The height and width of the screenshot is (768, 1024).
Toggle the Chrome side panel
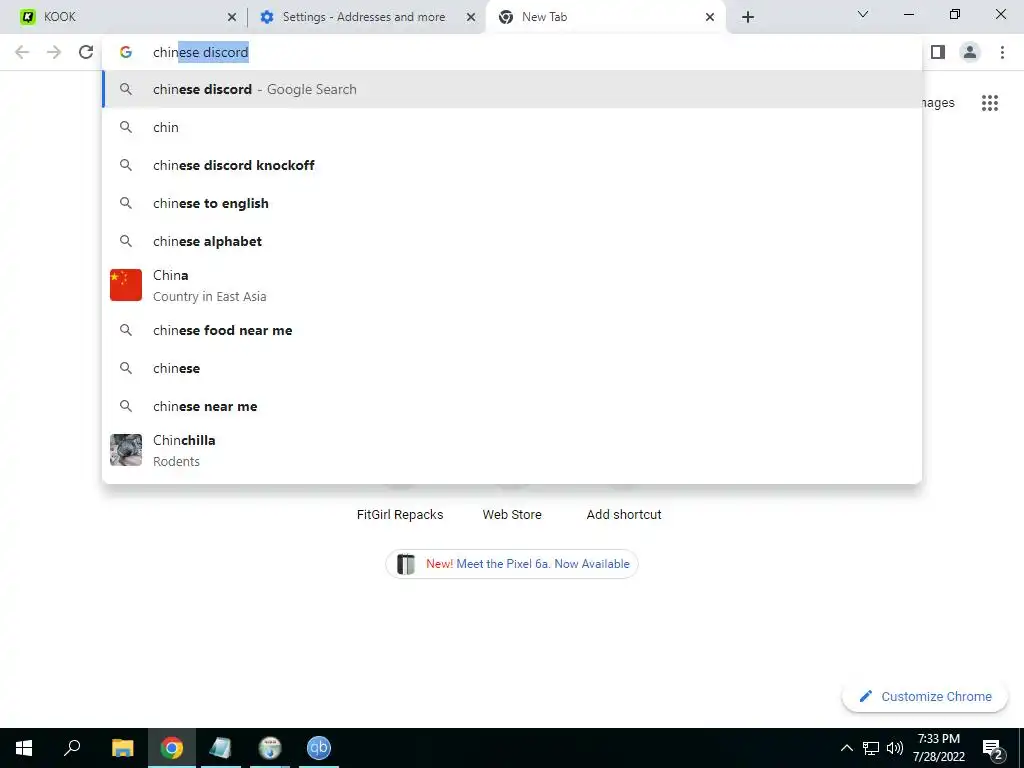938,52
